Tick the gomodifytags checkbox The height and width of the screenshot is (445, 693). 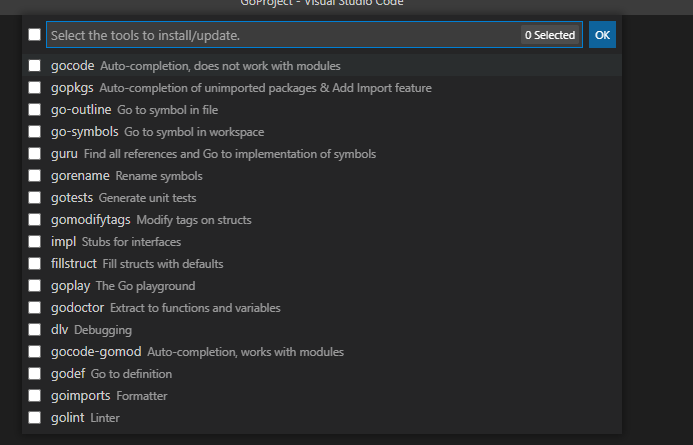tap(35, 220)
